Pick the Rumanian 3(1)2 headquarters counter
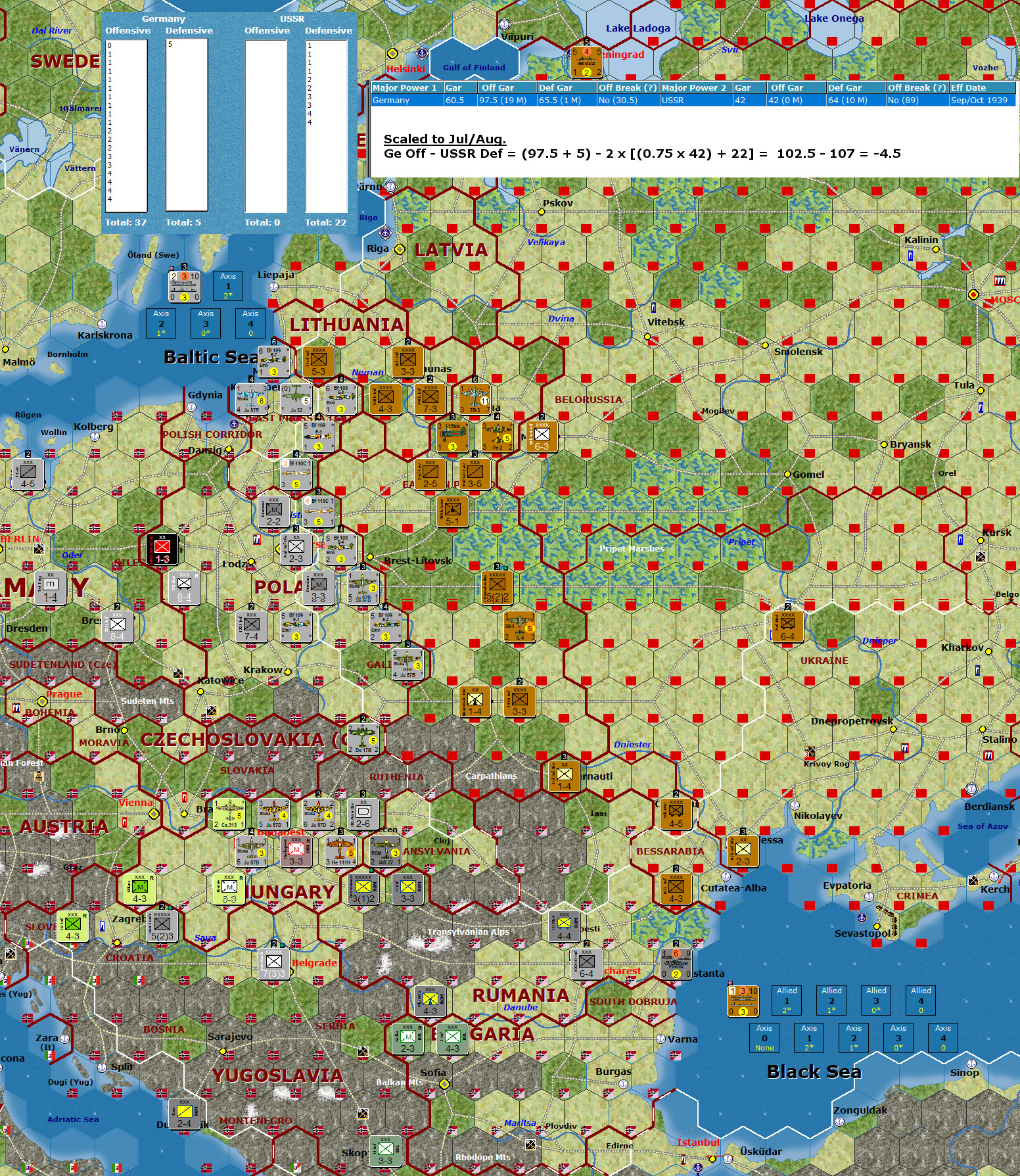Screen dimensions: 1020x1176 (363, 889)
